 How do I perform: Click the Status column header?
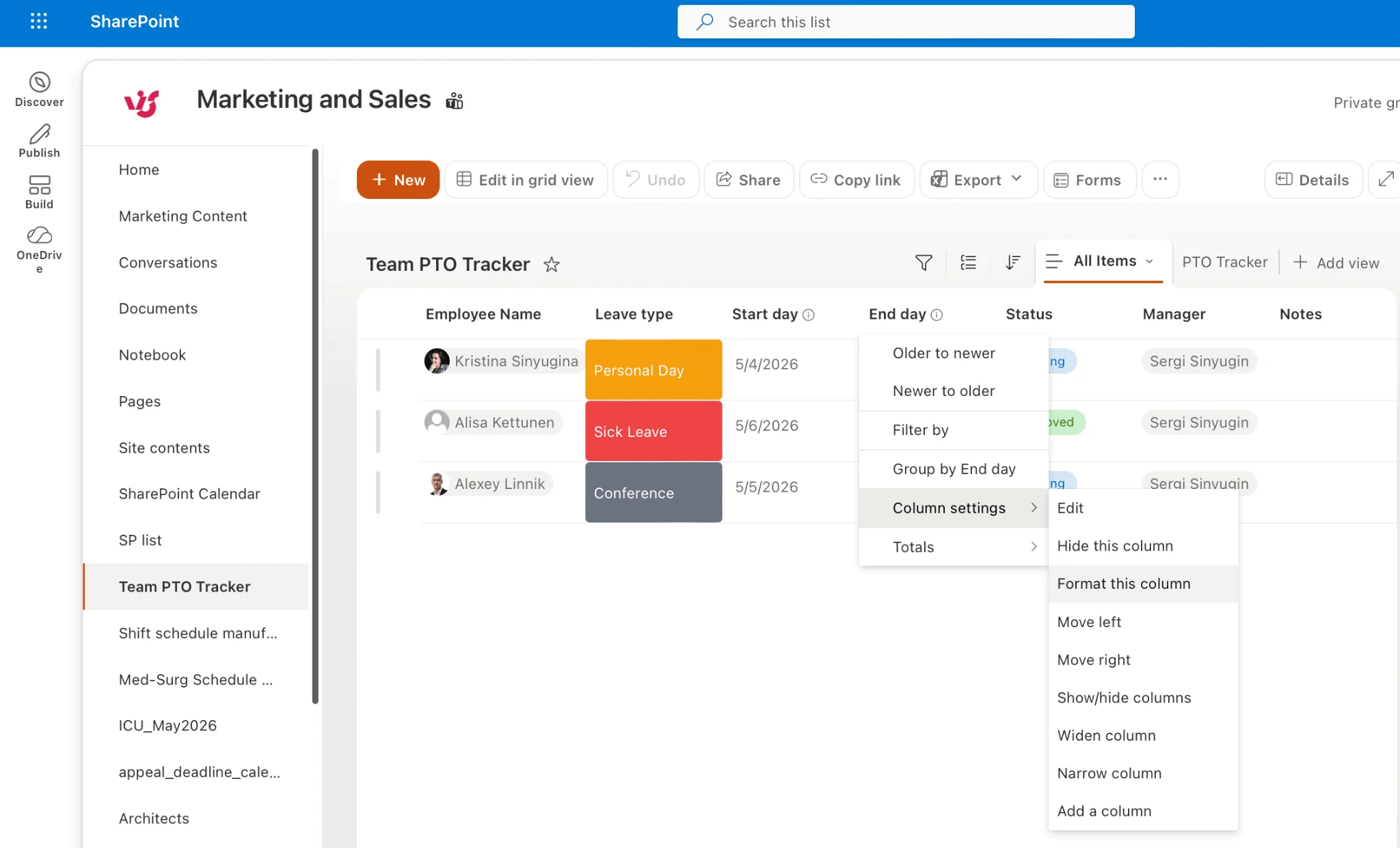click(x=1029, y=315)
